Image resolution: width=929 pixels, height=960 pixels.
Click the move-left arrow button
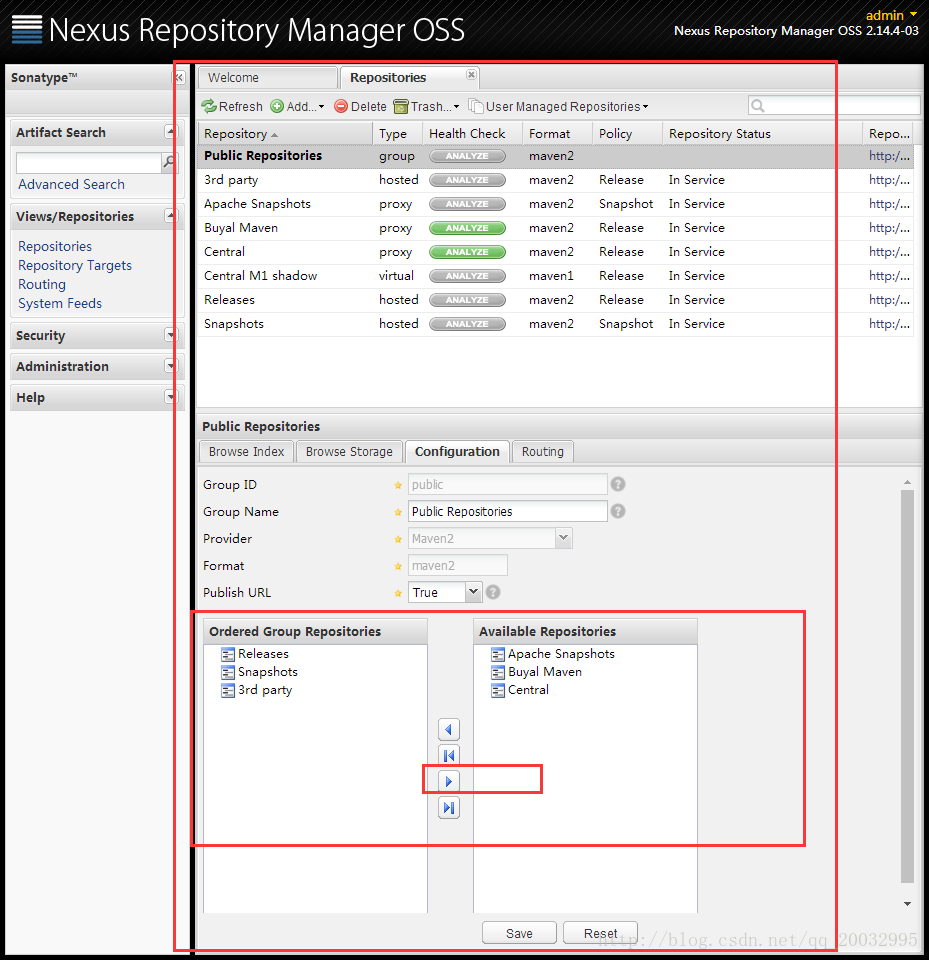click(449, 729)
